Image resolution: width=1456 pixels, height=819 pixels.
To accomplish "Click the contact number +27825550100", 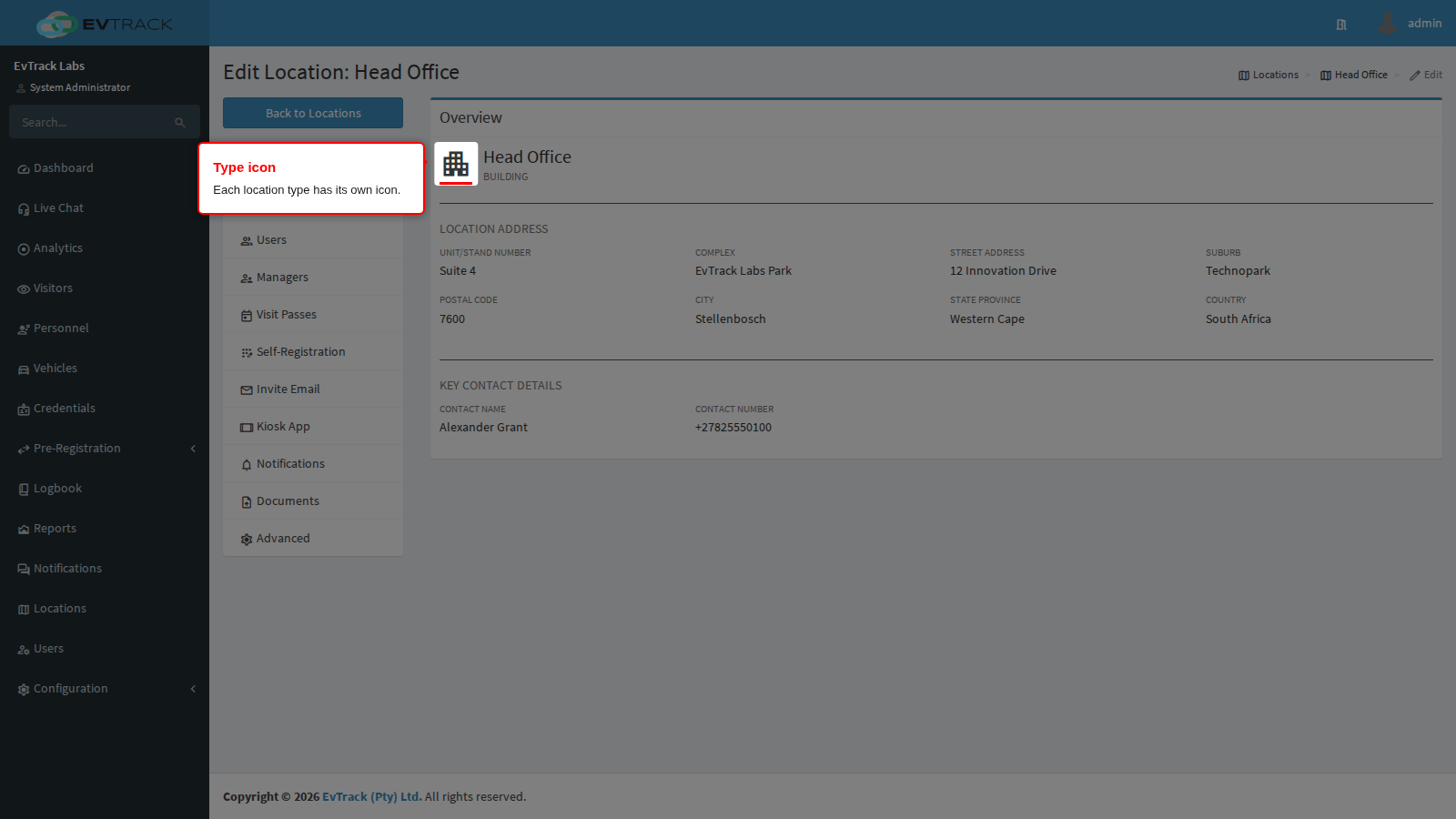I will (x=733, y=428).
